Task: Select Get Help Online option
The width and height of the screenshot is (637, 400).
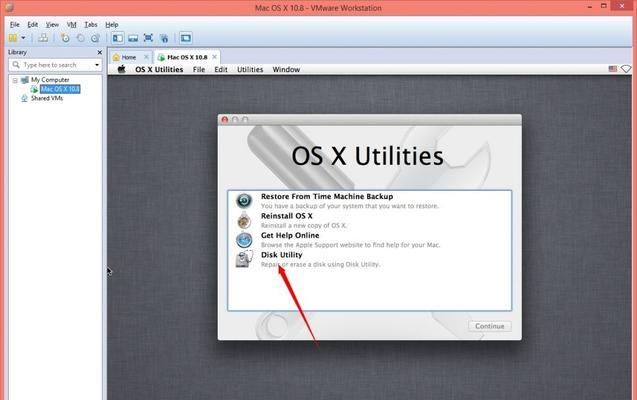Action: tap(370, 240)
